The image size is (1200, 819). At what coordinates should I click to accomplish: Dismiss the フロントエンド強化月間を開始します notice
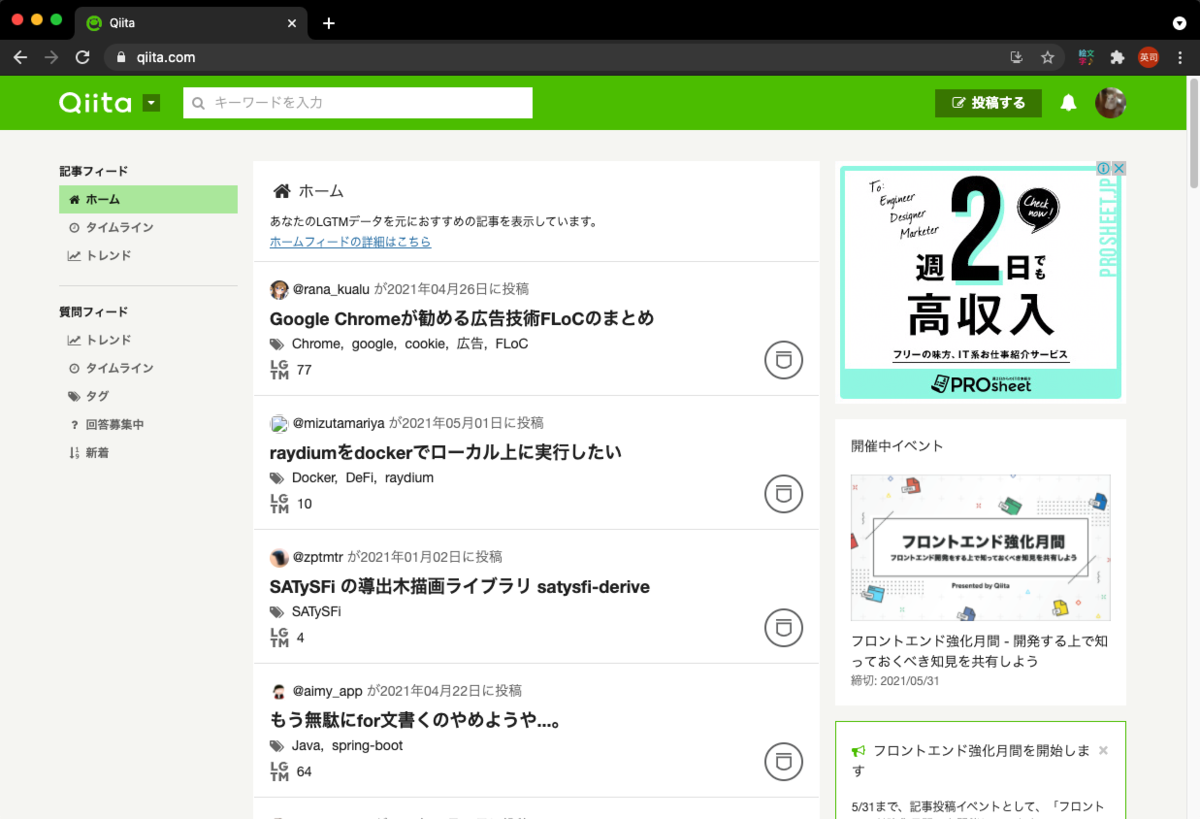pyautogui.click(x=1103, y=750)
